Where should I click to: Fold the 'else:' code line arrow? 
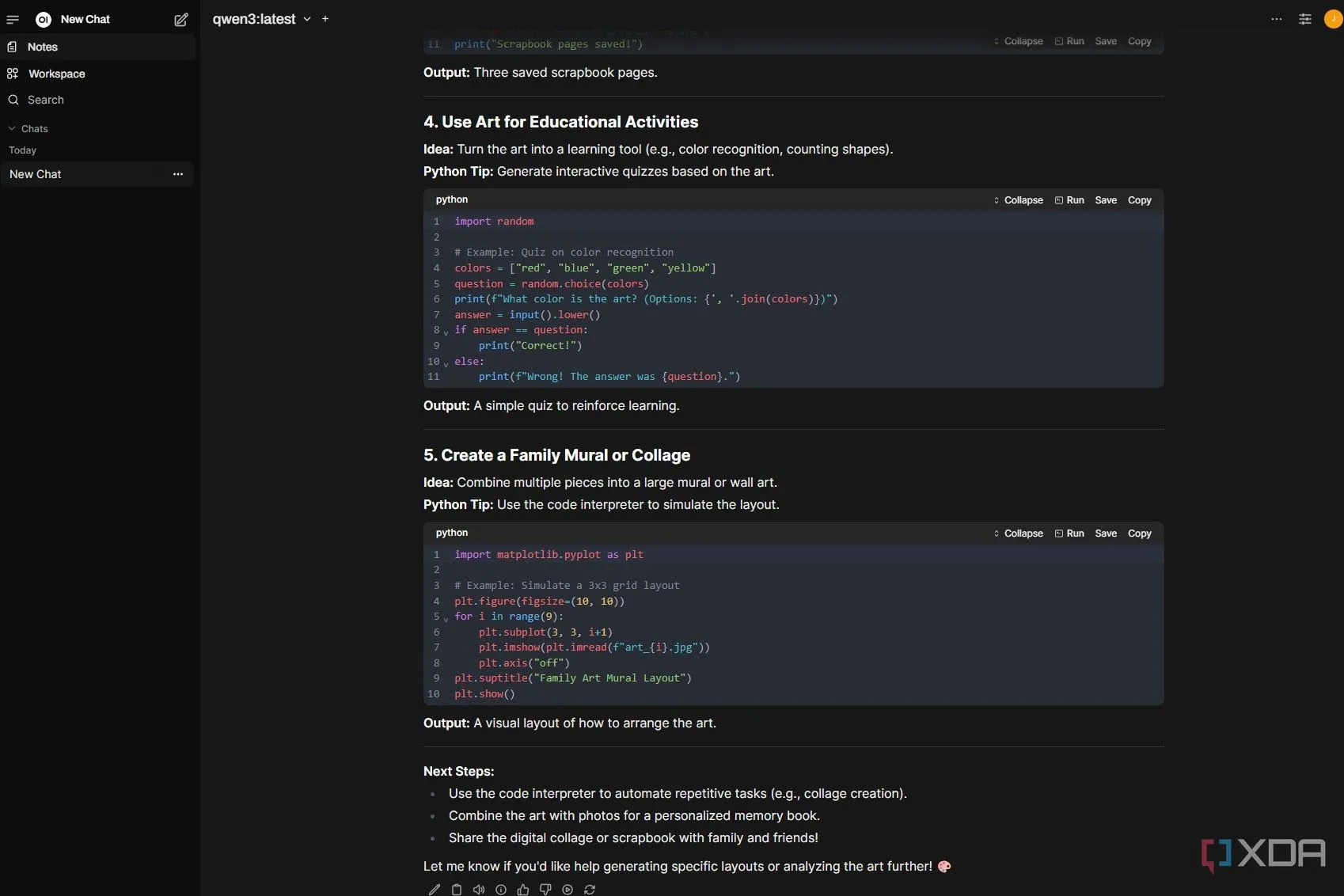point(446,363)
